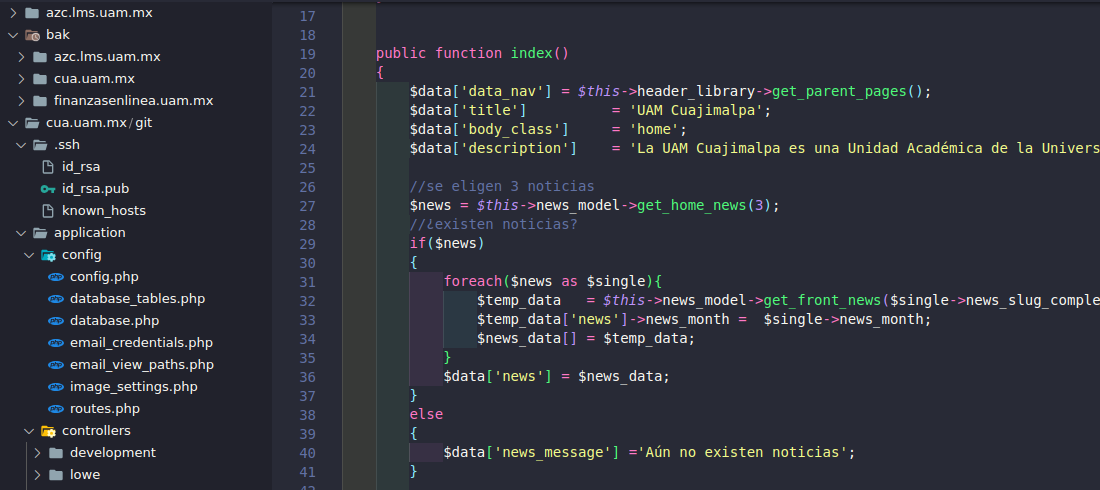Image resolution: width=1100 pixels, height=490 pixels.
Task: Click the '//¿existen noticias?' comment
Action: click(x=494, y=225)
